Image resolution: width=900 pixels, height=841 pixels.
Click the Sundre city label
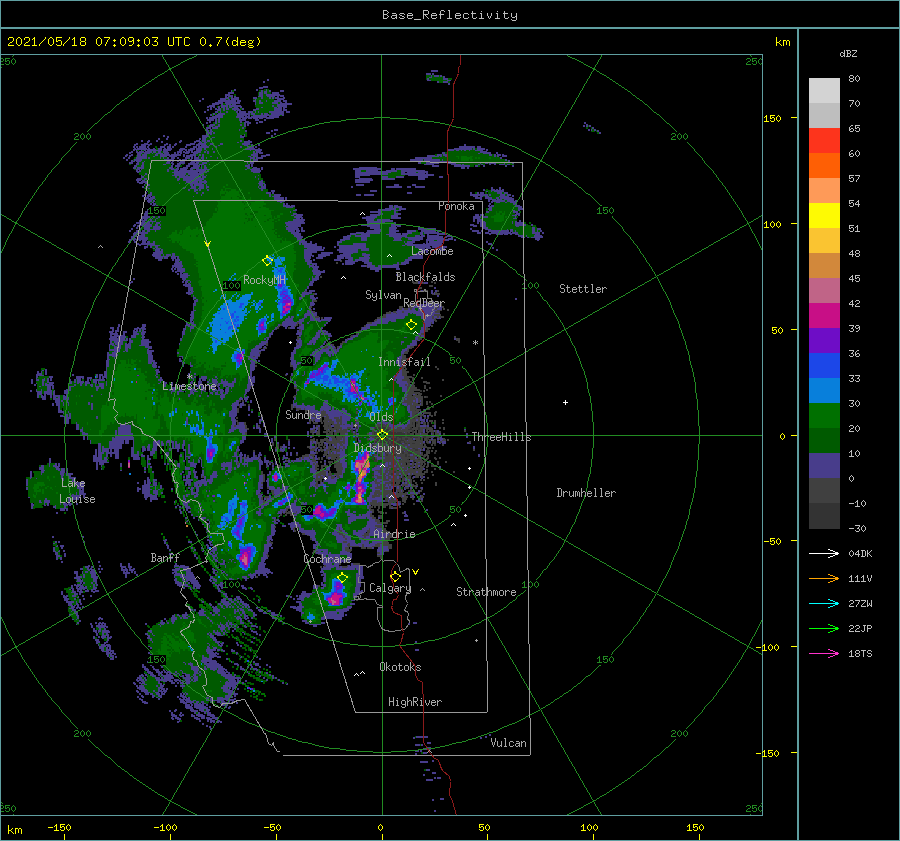coord(303,414)
